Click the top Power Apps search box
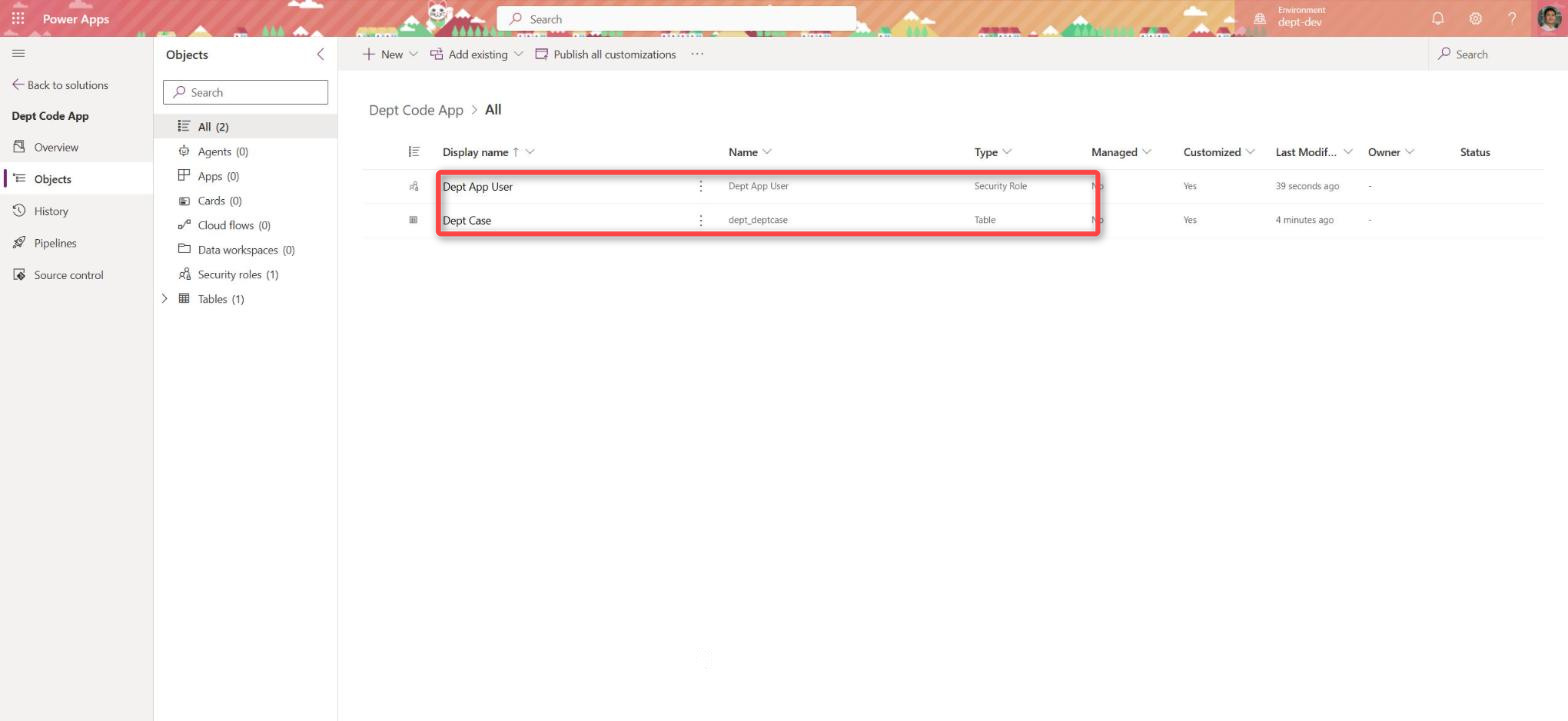Image resolution: width=1568 pixels, height=721 pixels. 677,19
